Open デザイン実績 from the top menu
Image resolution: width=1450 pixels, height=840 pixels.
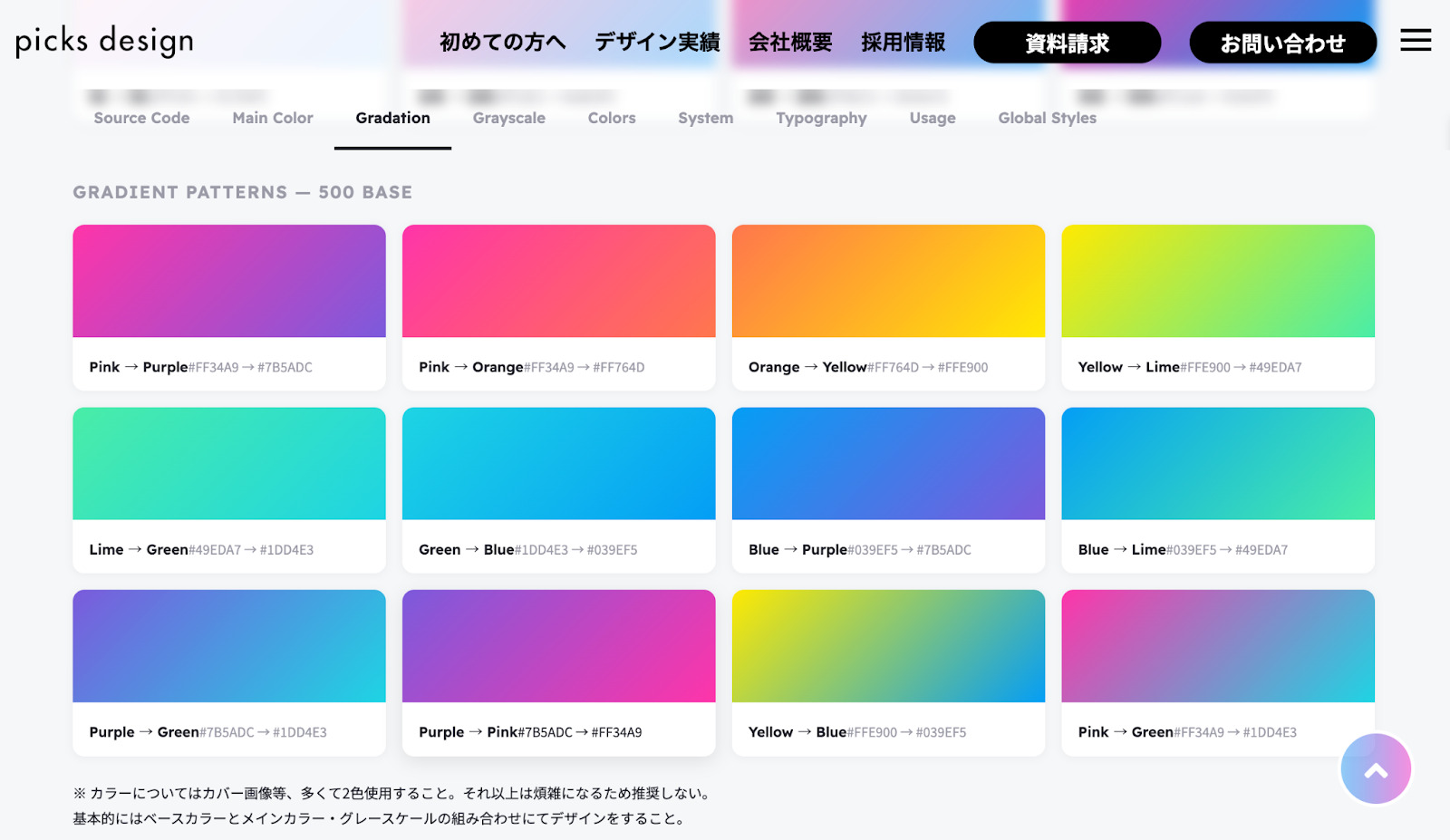tap(656, 42)
